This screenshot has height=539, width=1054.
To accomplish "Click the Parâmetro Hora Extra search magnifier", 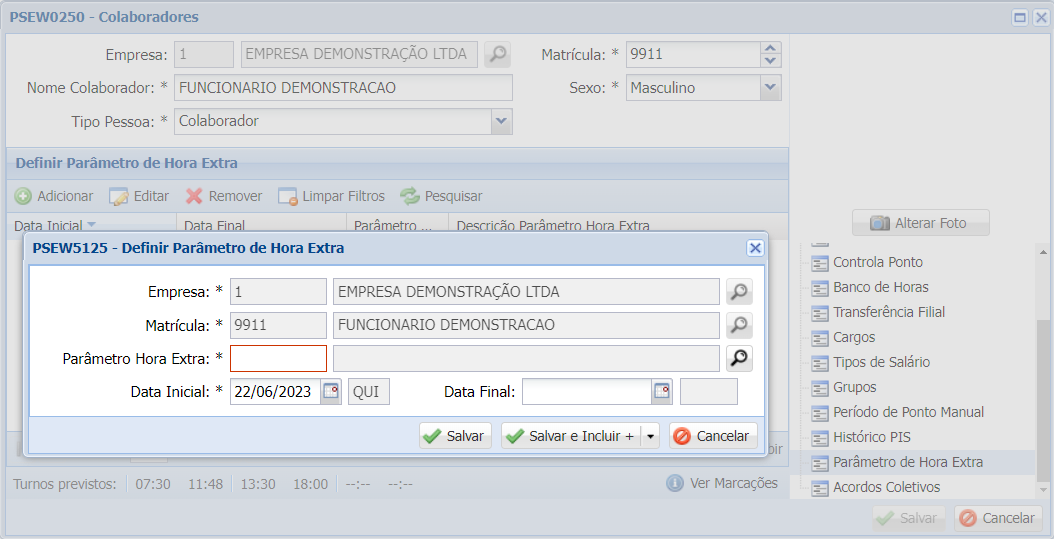I will (x=739, y=358).
